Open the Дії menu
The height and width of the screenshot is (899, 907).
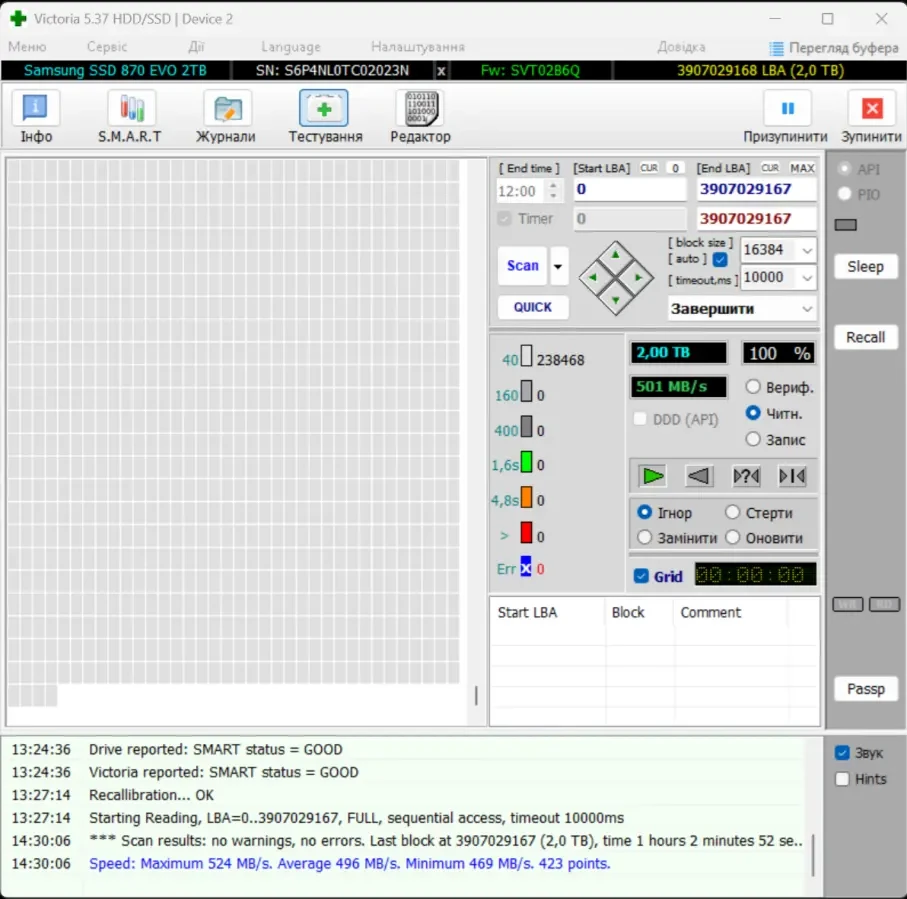196,47
